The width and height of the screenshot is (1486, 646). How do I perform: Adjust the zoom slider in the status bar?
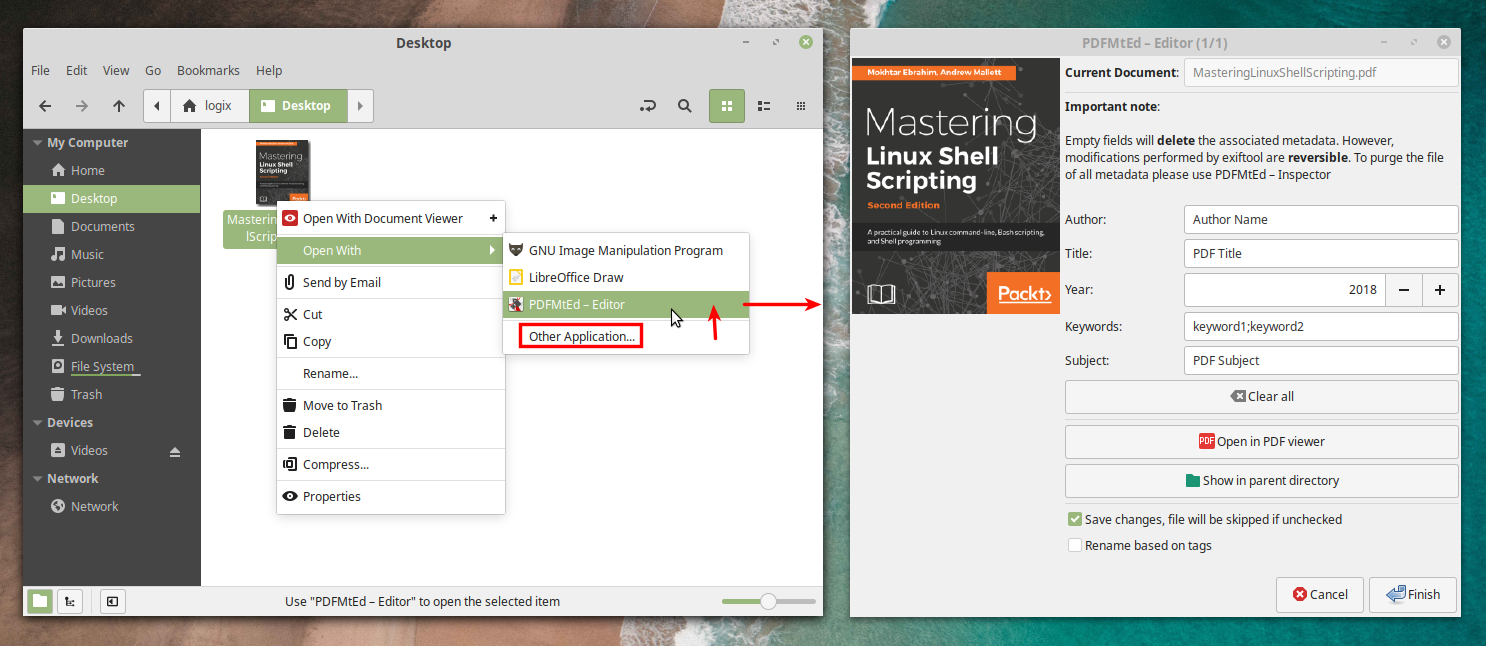pos(768,601)
